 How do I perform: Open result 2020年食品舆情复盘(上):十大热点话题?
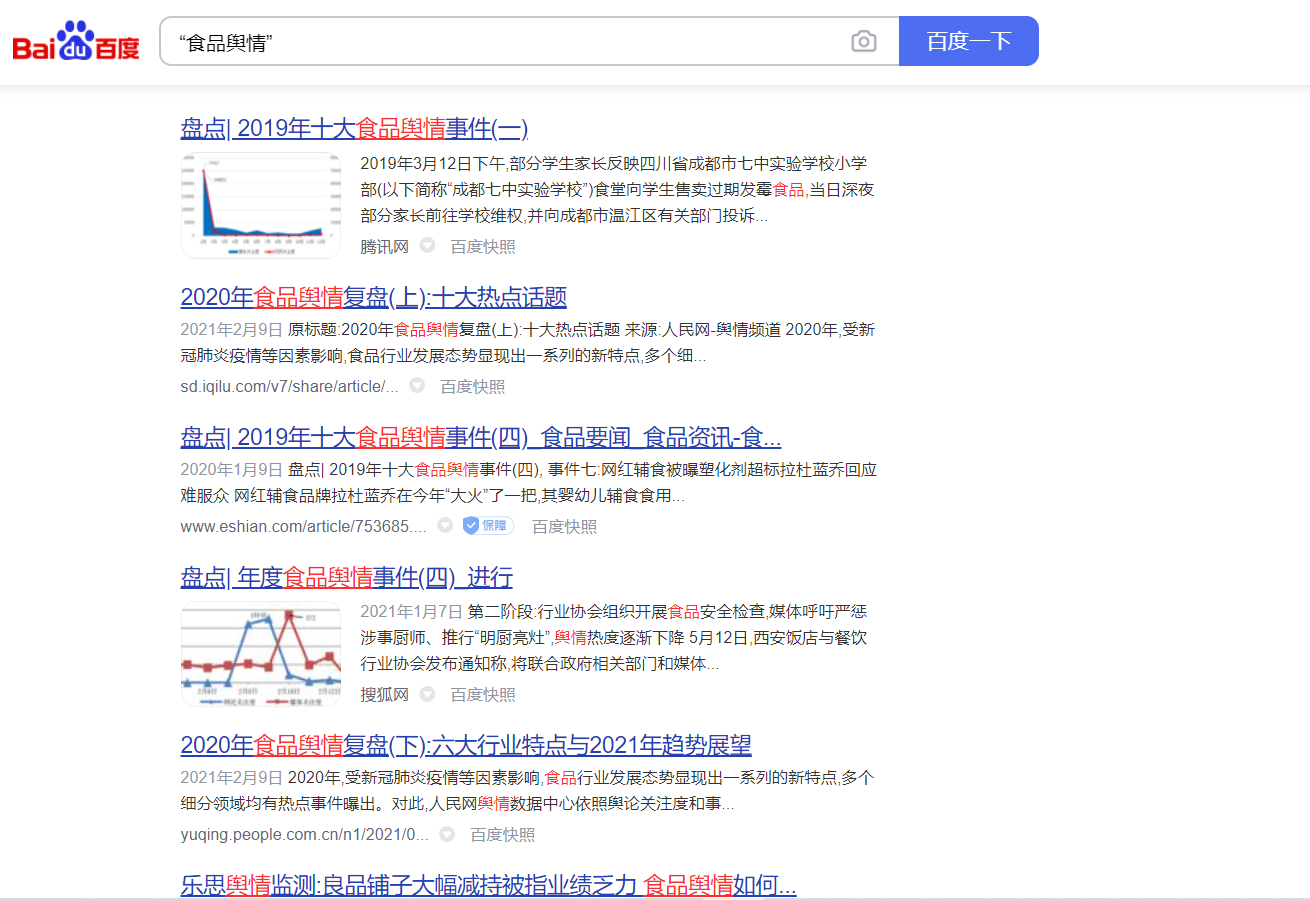(374, 297)
